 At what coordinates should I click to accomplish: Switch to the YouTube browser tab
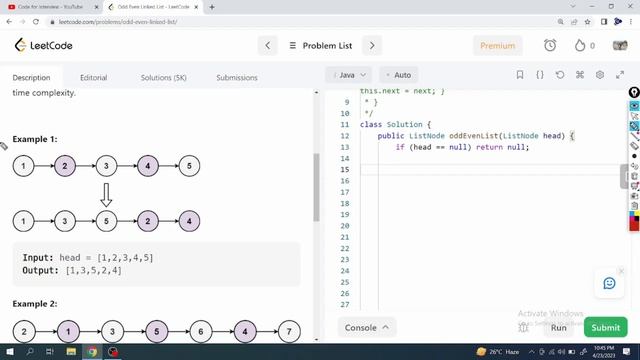point(50,7)
